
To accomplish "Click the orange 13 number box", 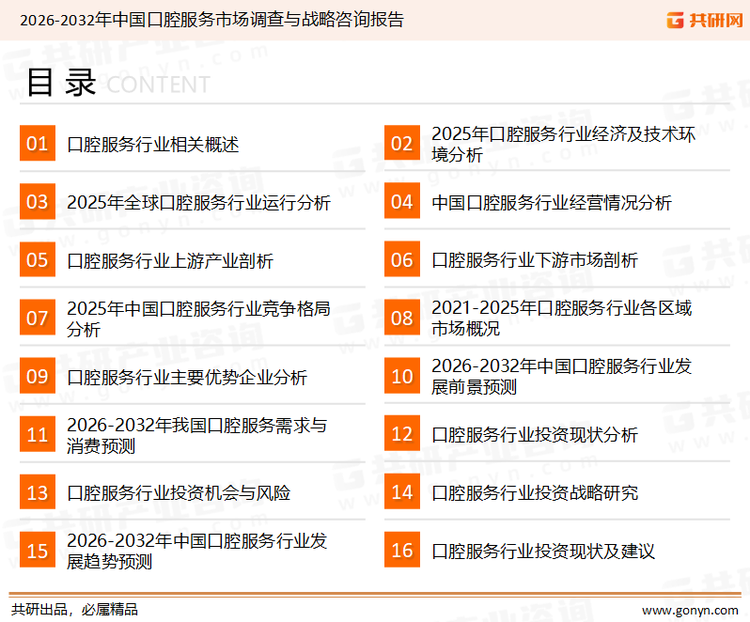I will click(37, 492).
